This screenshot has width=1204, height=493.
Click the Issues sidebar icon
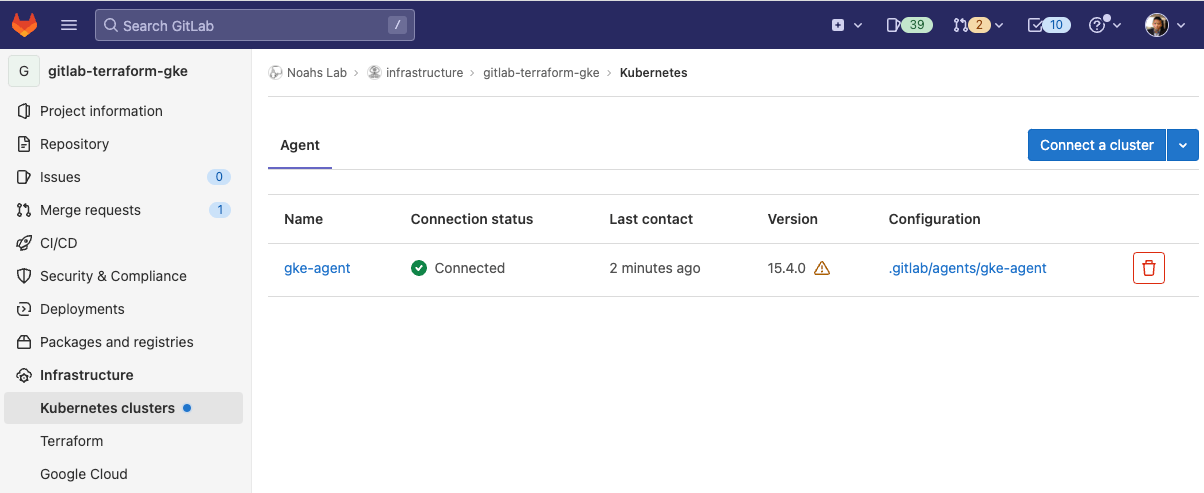(24, 177)
